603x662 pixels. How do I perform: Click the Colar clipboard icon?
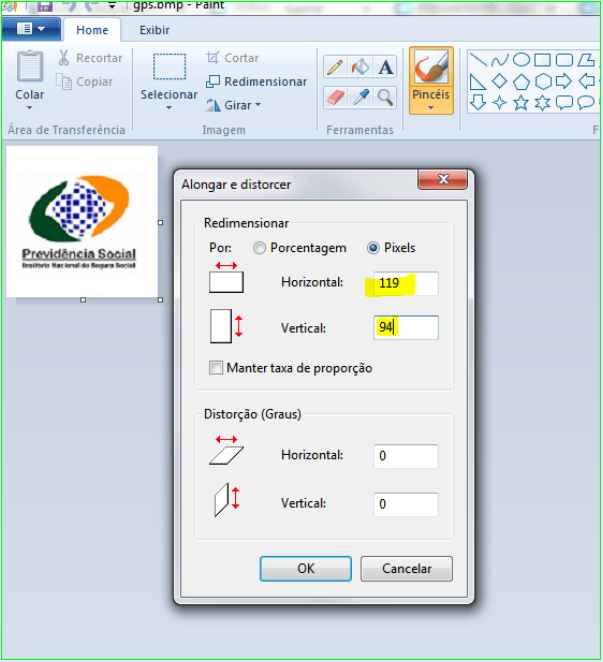(x=30, y=66)
